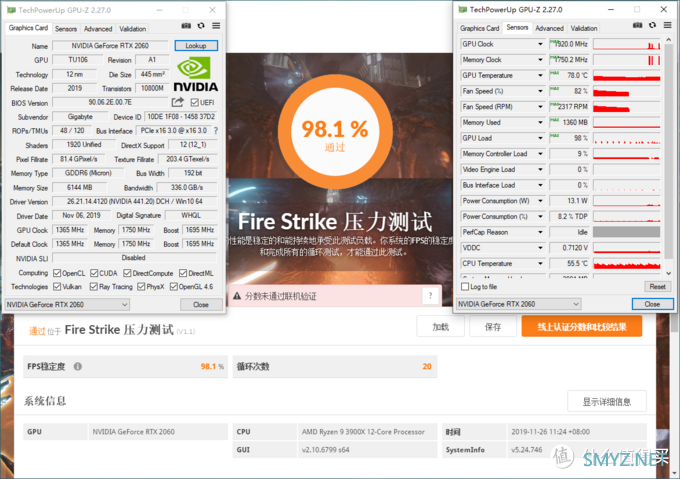
Task: Click the 显示详细信息 button
Action: [607, 401]
